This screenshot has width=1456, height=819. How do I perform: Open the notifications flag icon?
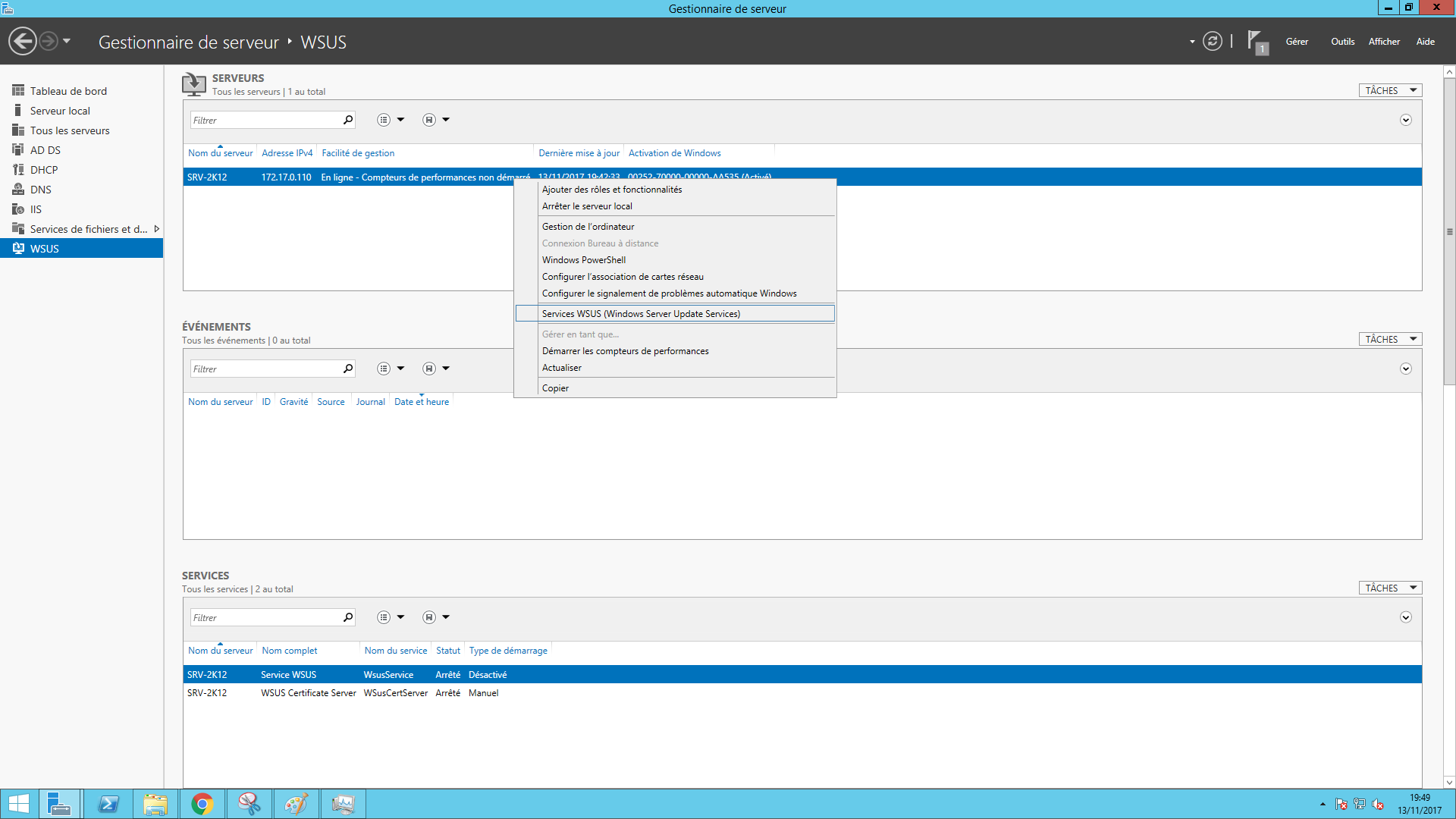[x=1257, y=42]
